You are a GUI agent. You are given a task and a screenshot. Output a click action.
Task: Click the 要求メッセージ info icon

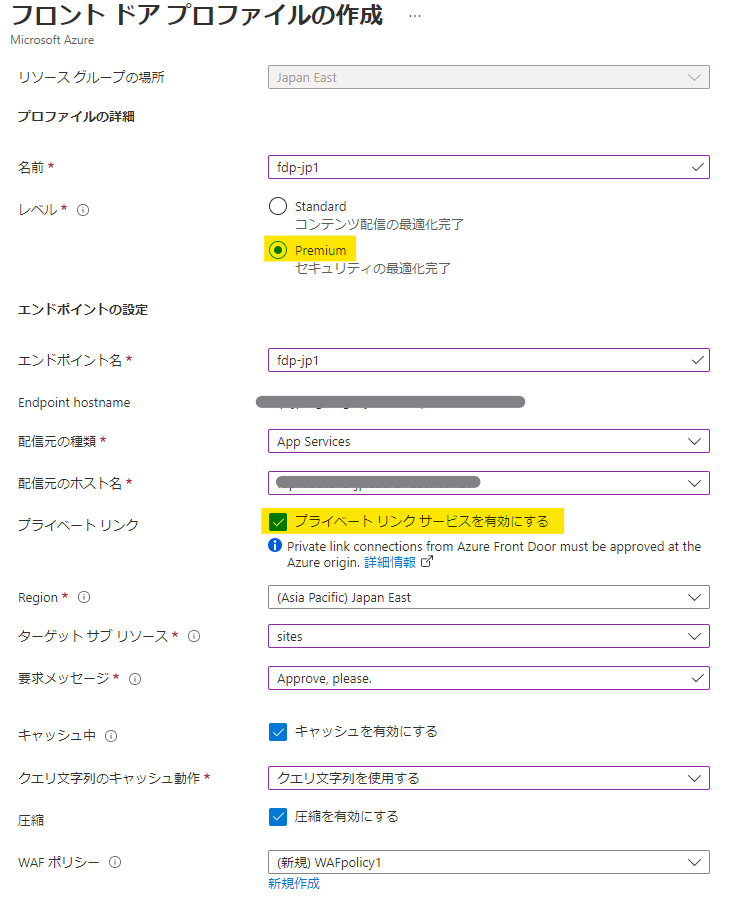135,678
